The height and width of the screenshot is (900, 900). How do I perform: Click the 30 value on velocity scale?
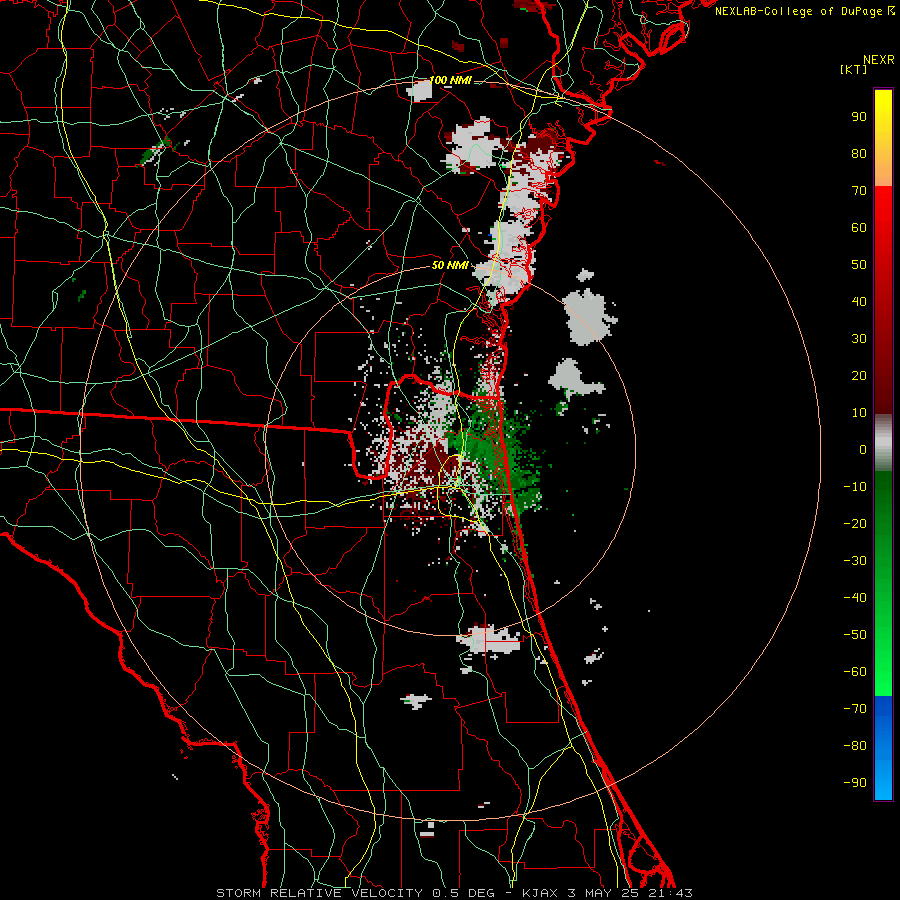[859, 339]
